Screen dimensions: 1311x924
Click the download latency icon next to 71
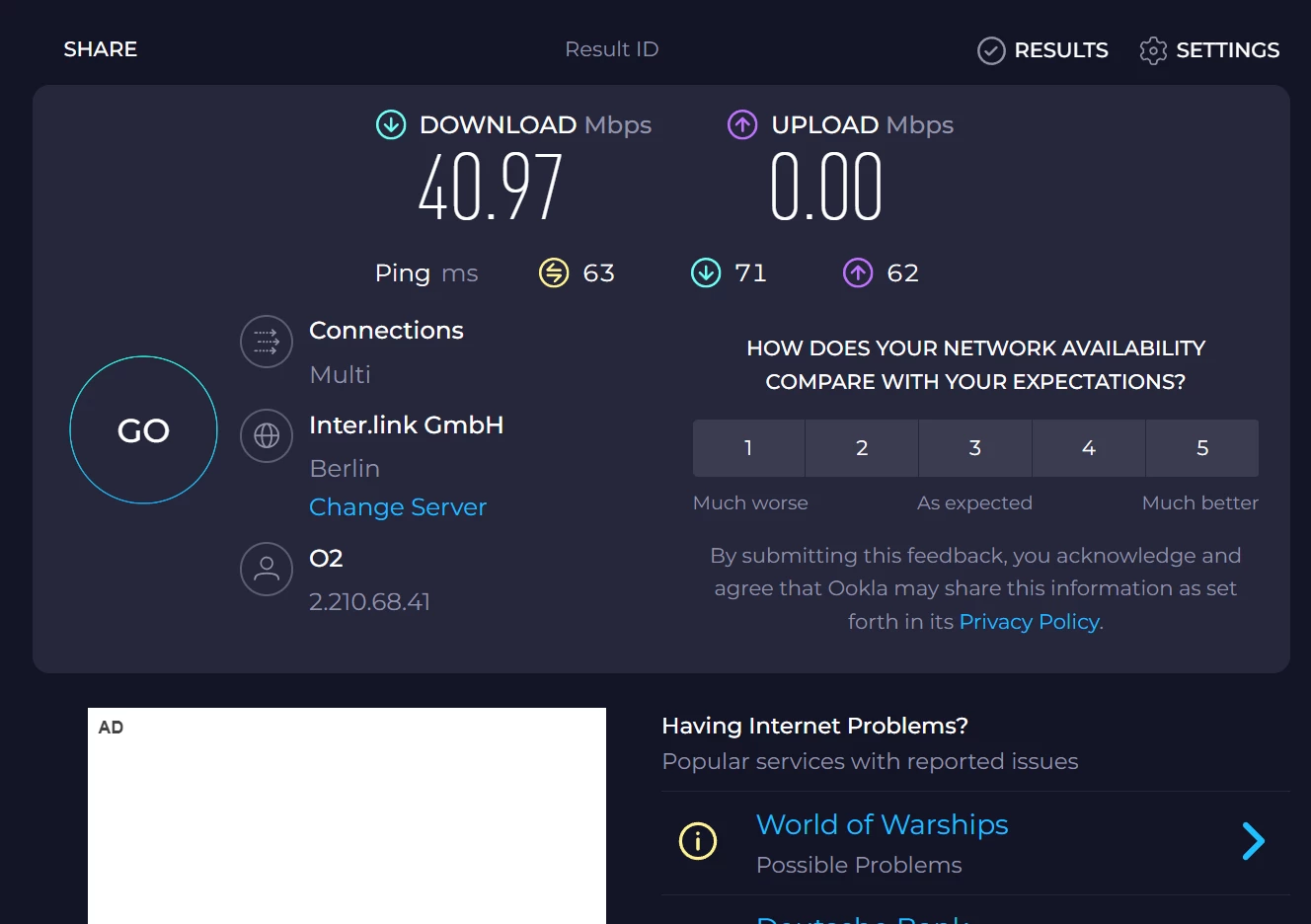coord(706,272)
